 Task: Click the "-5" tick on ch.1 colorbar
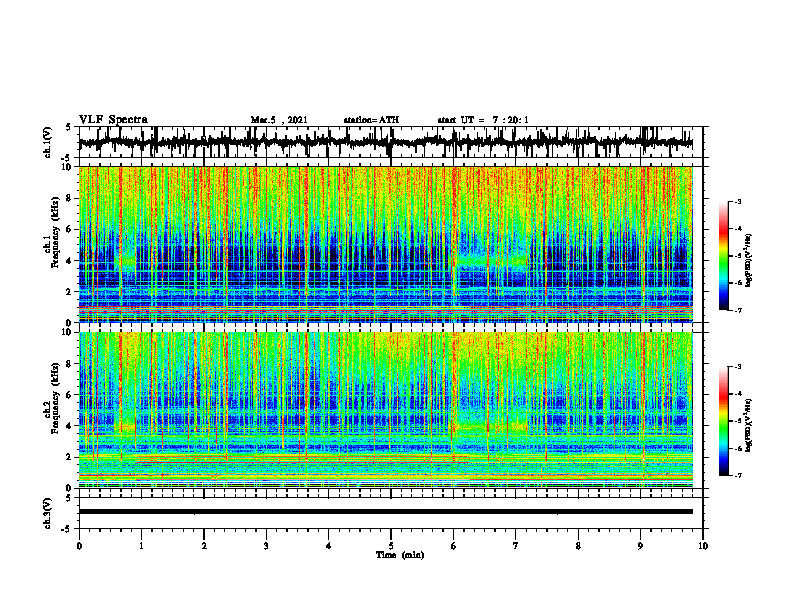click(738, 256)
